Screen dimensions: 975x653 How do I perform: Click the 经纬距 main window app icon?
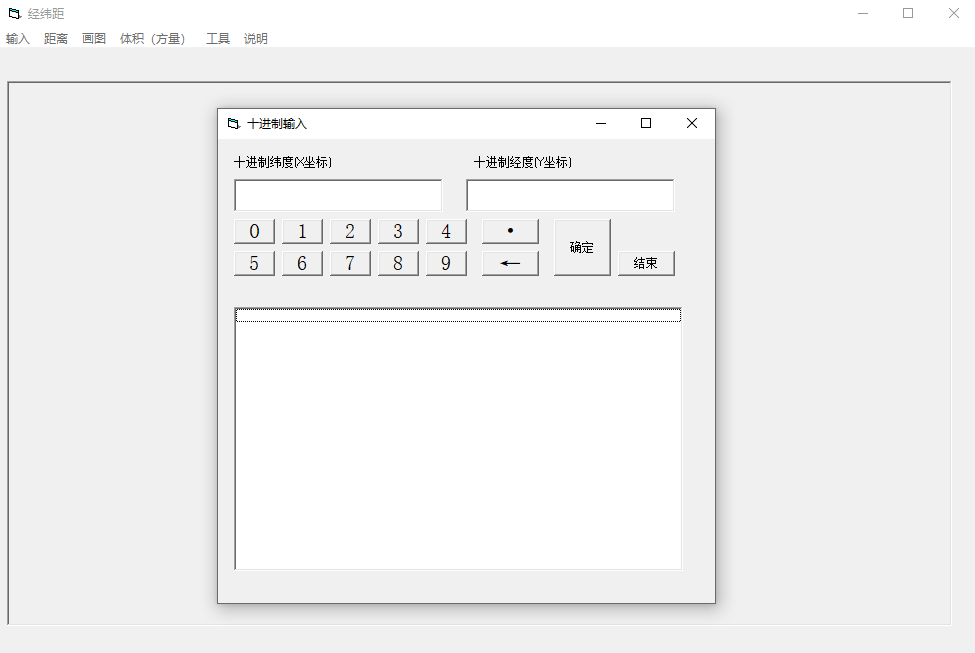tap(14, 13)
